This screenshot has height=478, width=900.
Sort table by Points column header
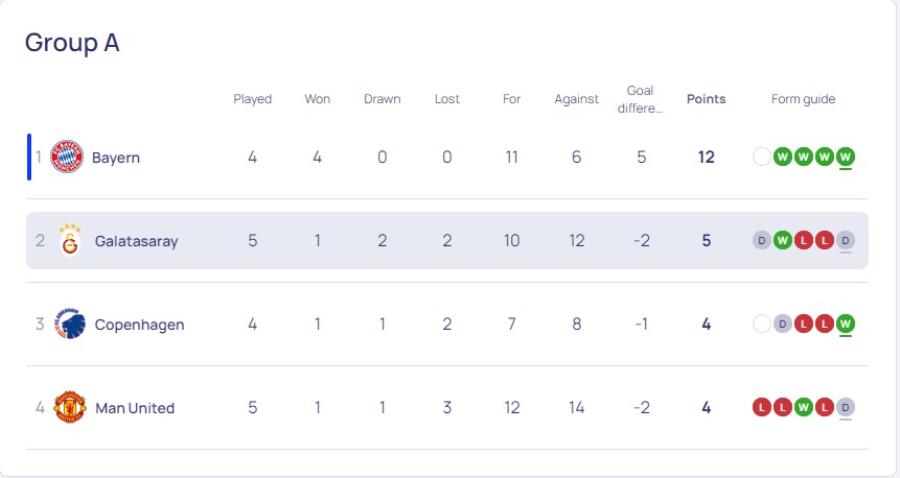(706, 99)
